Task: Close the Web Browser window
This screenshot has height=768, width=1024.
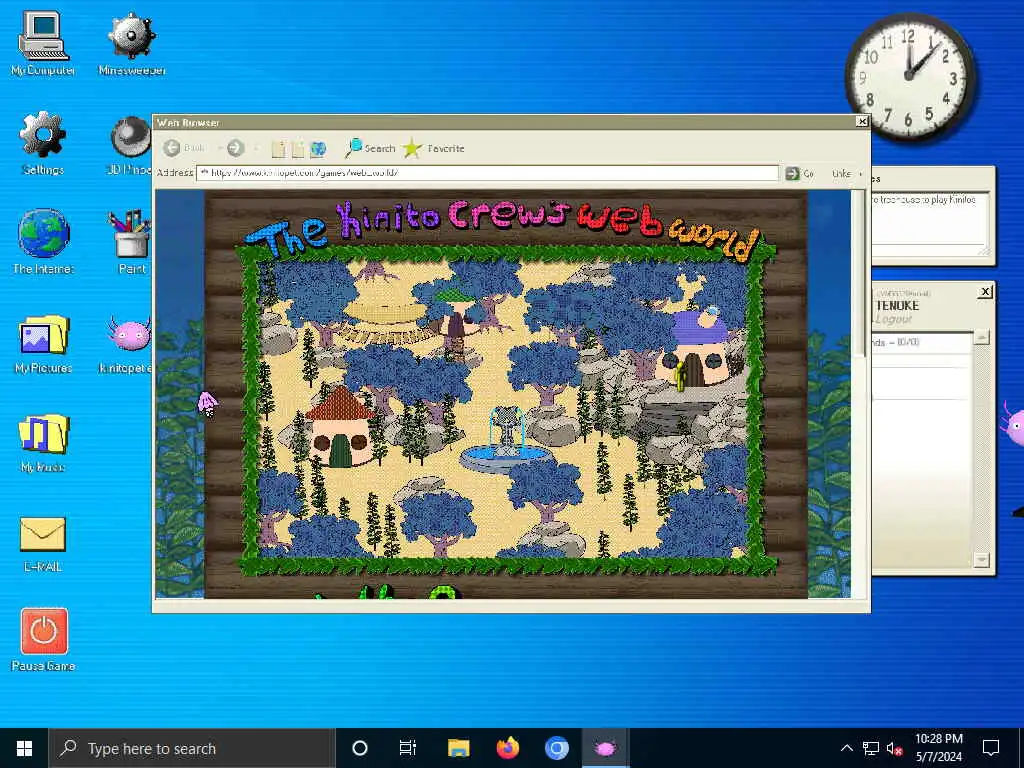Action: (862, 121)
